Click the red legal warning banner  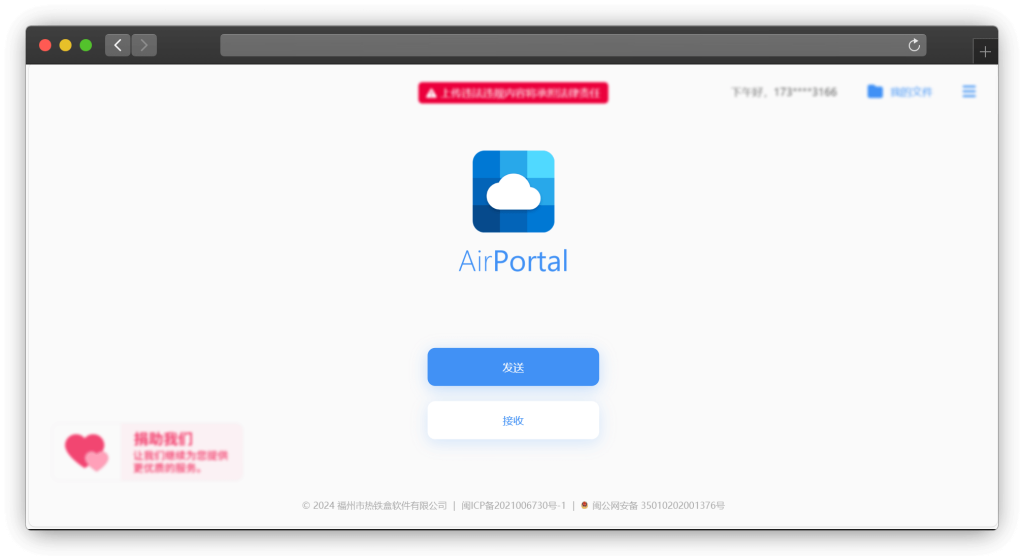pos(513,93)
